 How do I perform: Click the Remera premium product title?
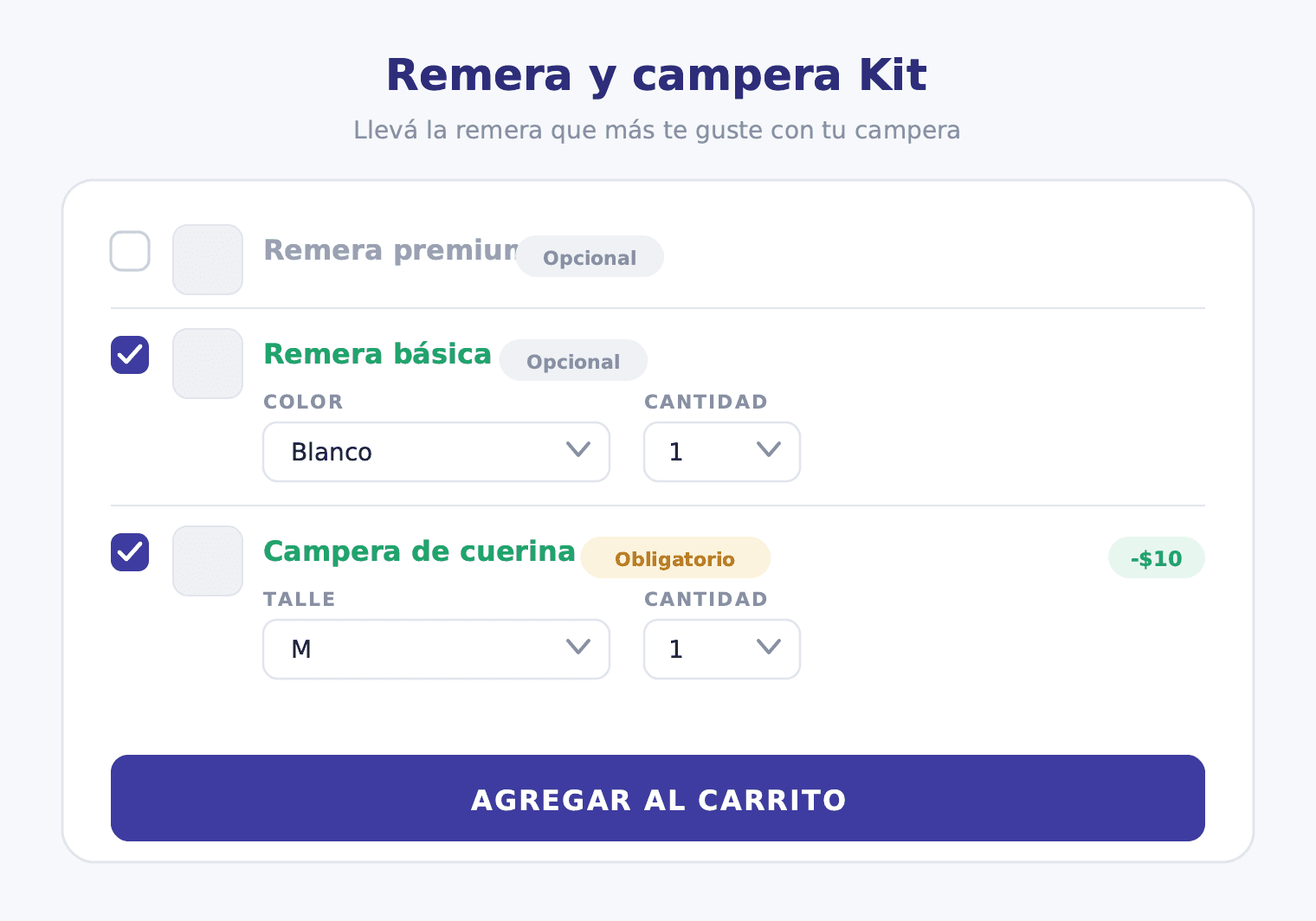click(391, 250)
